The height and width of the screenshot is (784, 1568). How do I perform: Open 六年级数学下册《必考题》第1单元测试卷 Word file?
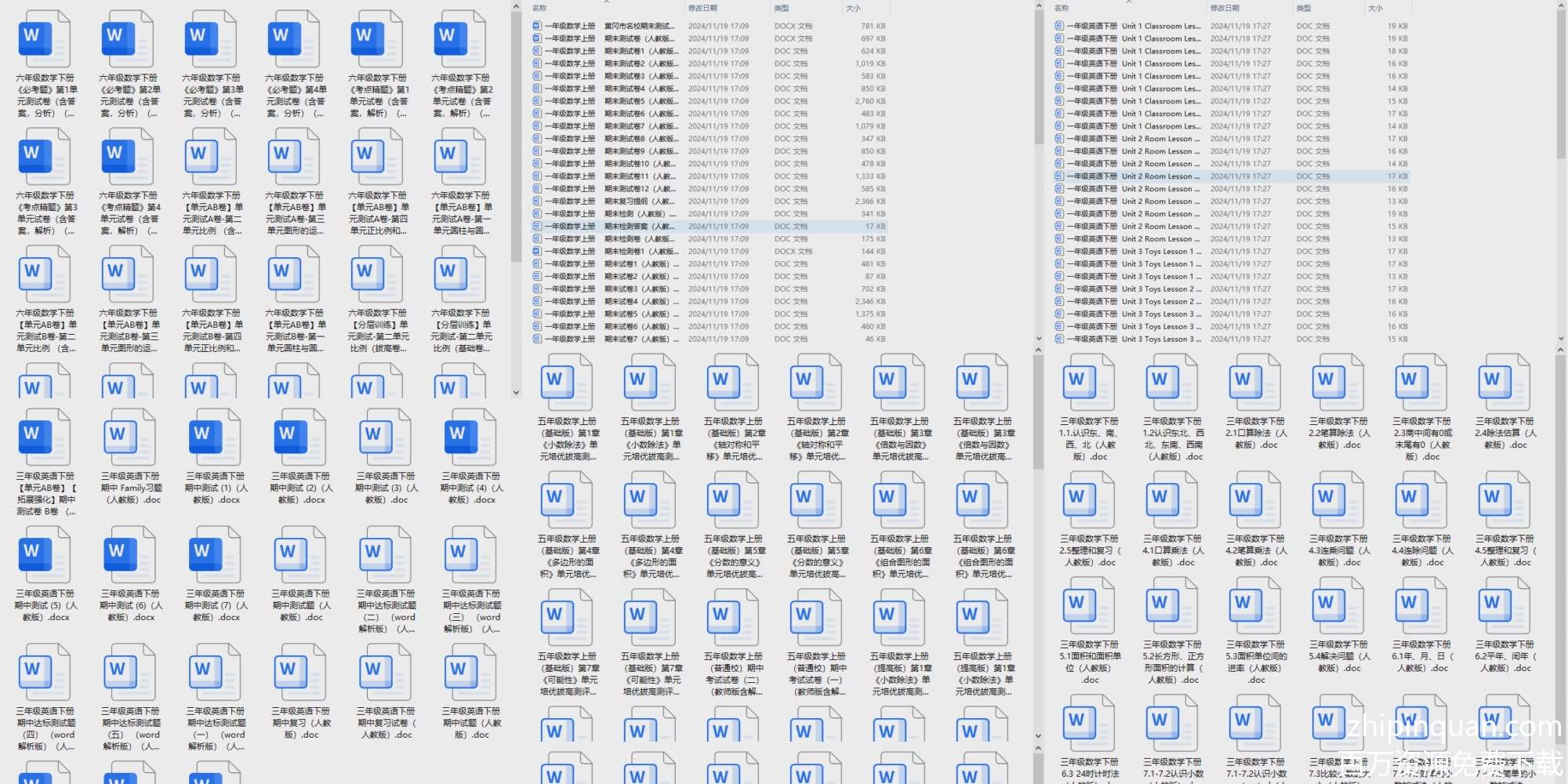[x=45, y=39]
